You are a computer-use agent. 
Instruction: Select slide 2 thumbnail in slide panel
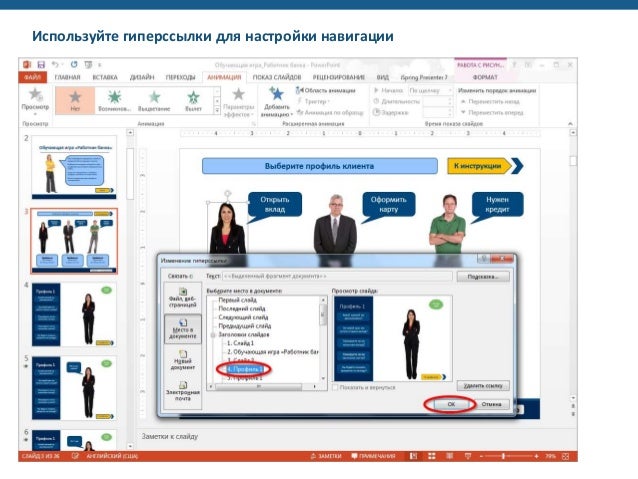click(74, 168)
